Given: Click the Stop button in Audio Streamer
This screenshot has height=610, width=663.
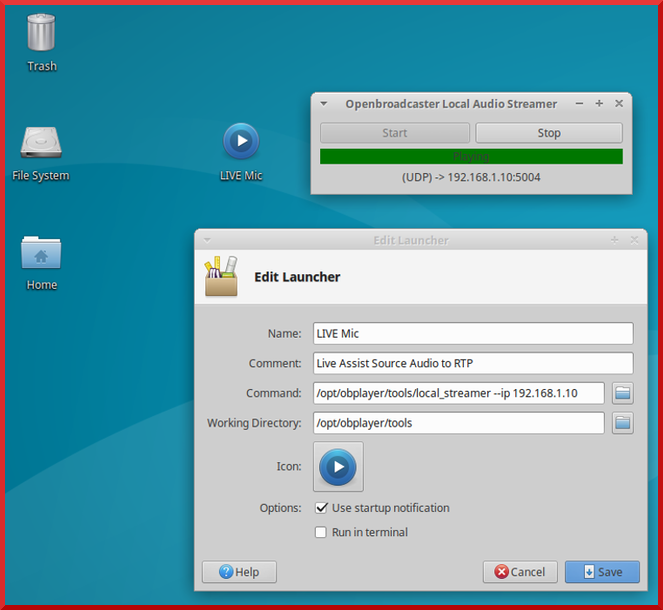Looking at the screenshot, I should click(549, 133).
